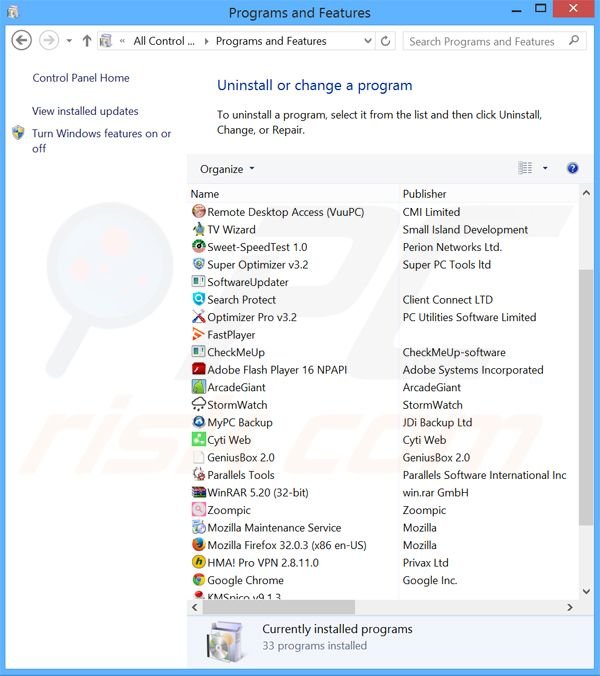Screen dimensions: 600x676
Task: Click the Mozilla Maintenance Service icon
Action: pos(199,527)
